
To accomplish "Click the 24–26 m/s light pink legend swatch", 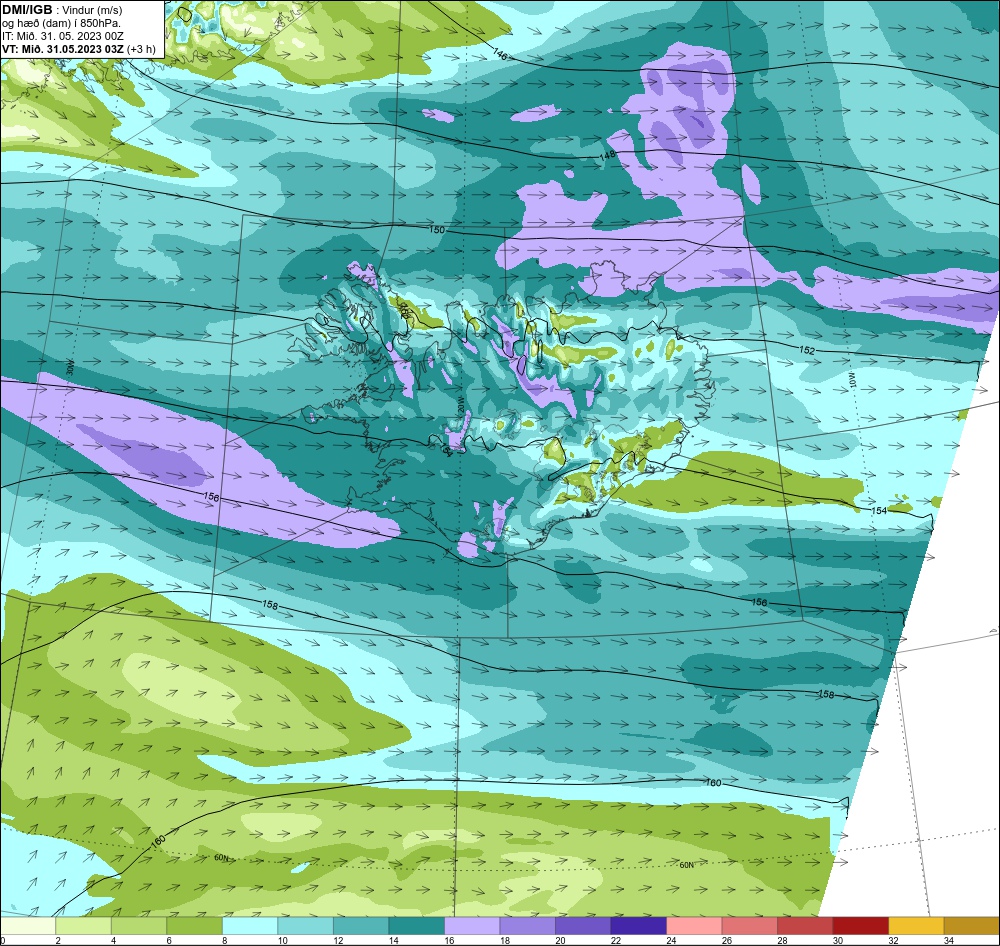I will coord(694,926).
